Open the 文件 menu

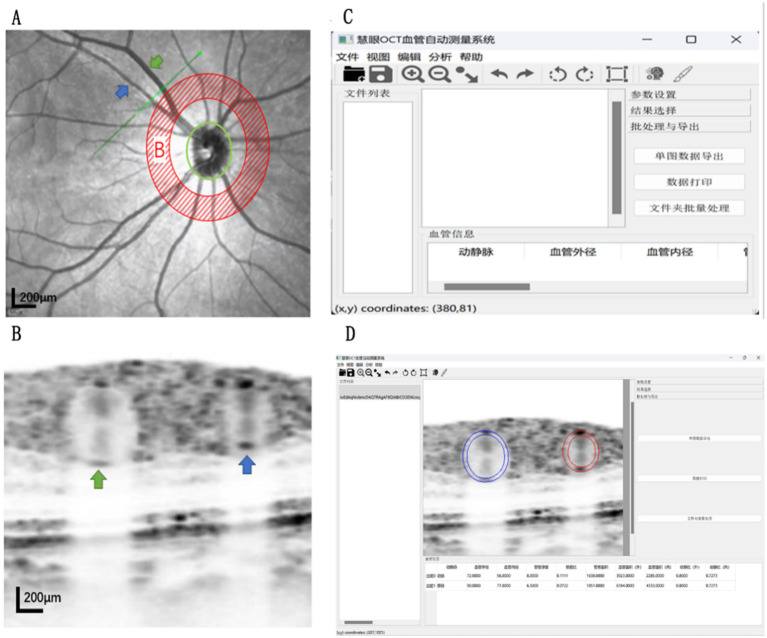pos(347,56)
